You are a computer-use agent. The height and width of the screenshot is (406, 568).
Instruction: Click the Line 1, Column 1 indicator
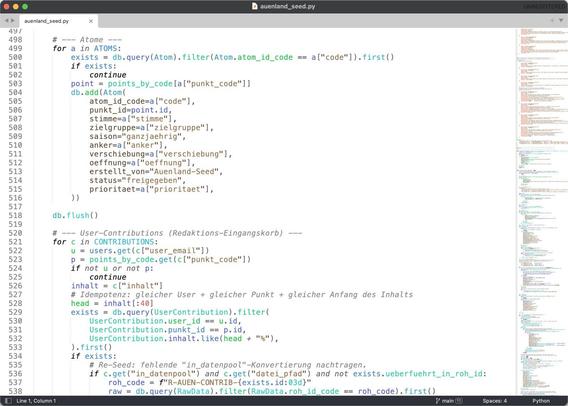tap(36, 401)
